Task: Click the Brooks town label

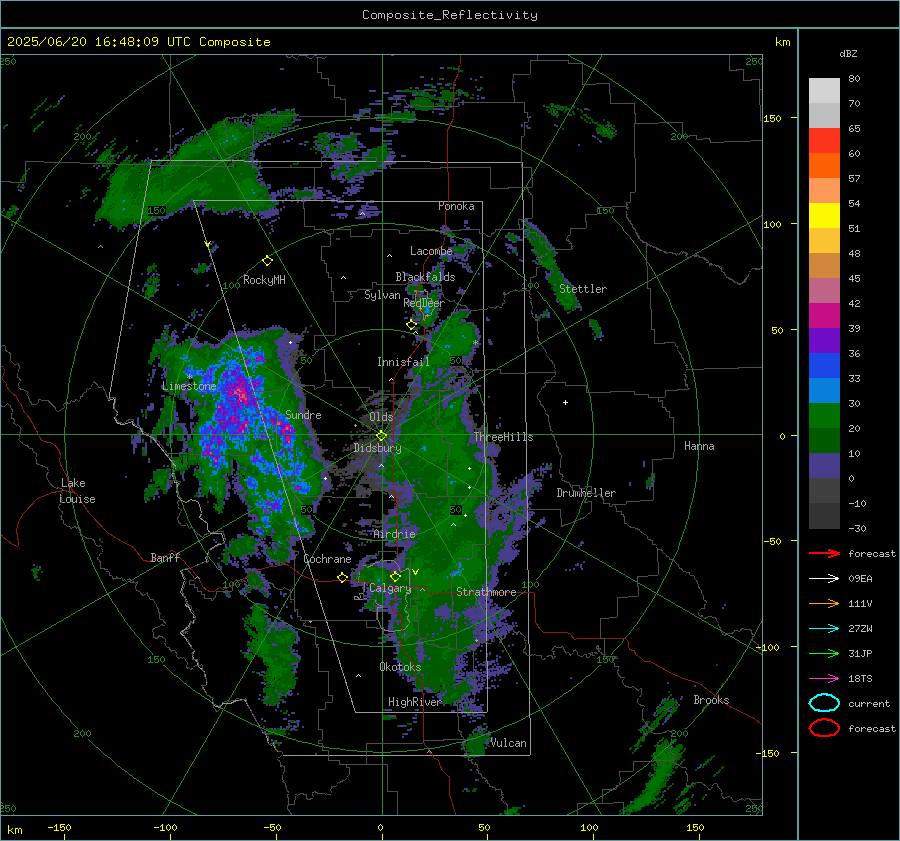Action: click(x=711, y=700)
